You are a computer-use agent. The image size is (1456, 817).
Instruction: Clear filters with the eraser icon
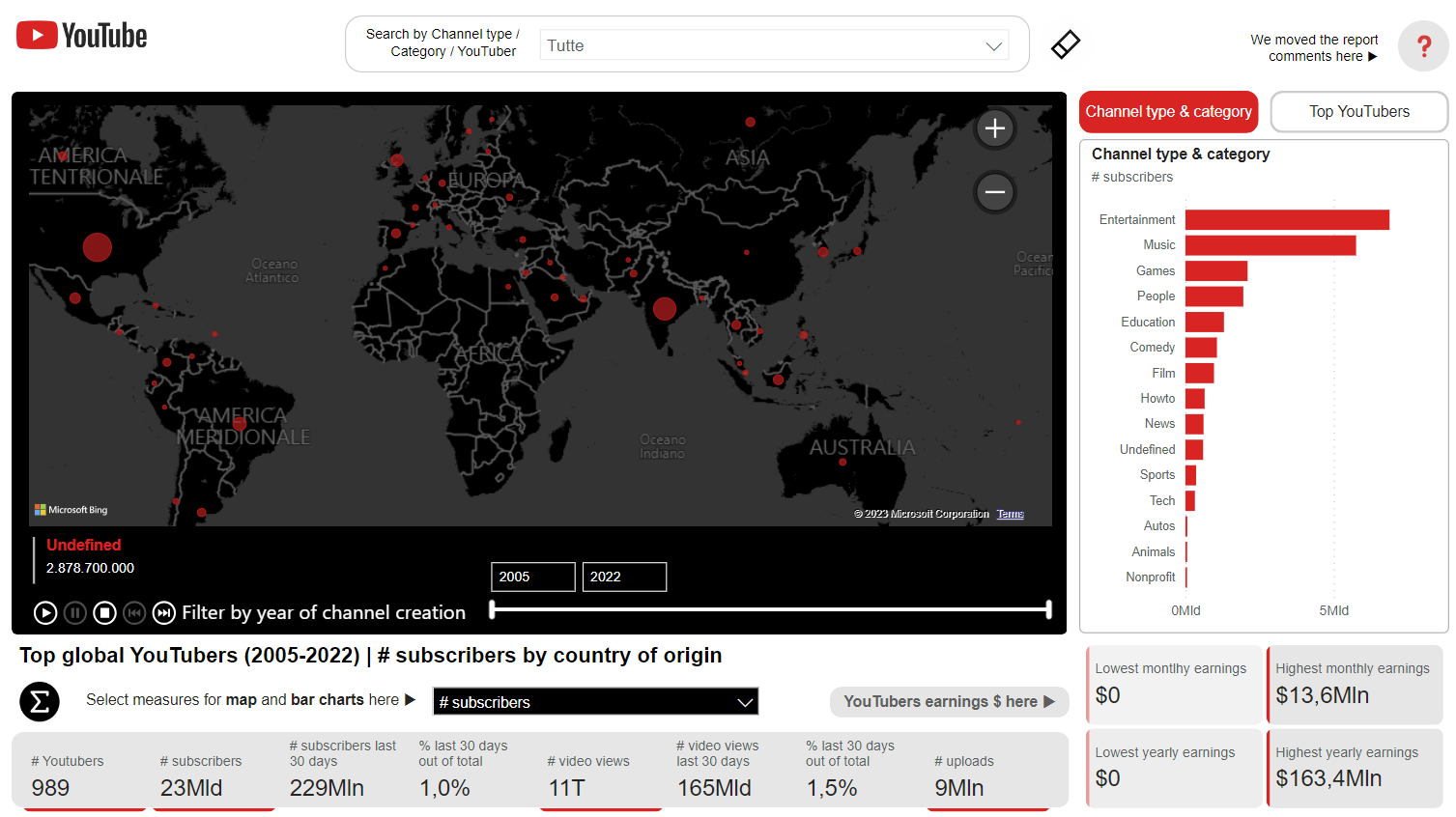pos(1065,44)
